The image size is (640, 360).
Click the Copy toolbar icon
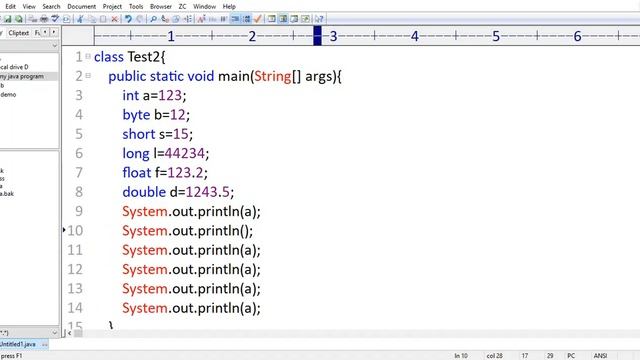click(x=92, y=19)
